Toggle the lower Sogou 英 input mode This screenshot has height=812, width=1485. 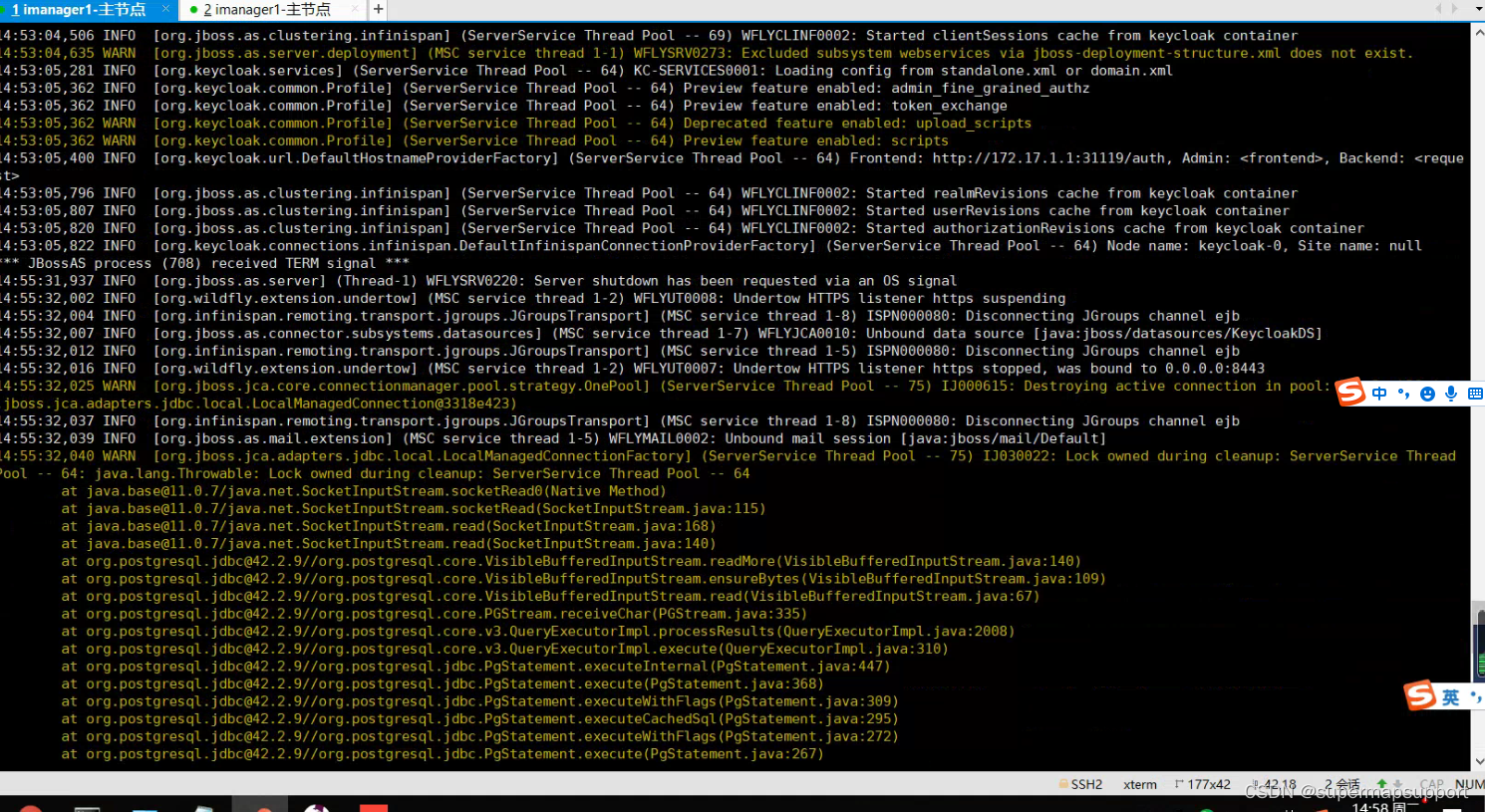click(1450, 697)
